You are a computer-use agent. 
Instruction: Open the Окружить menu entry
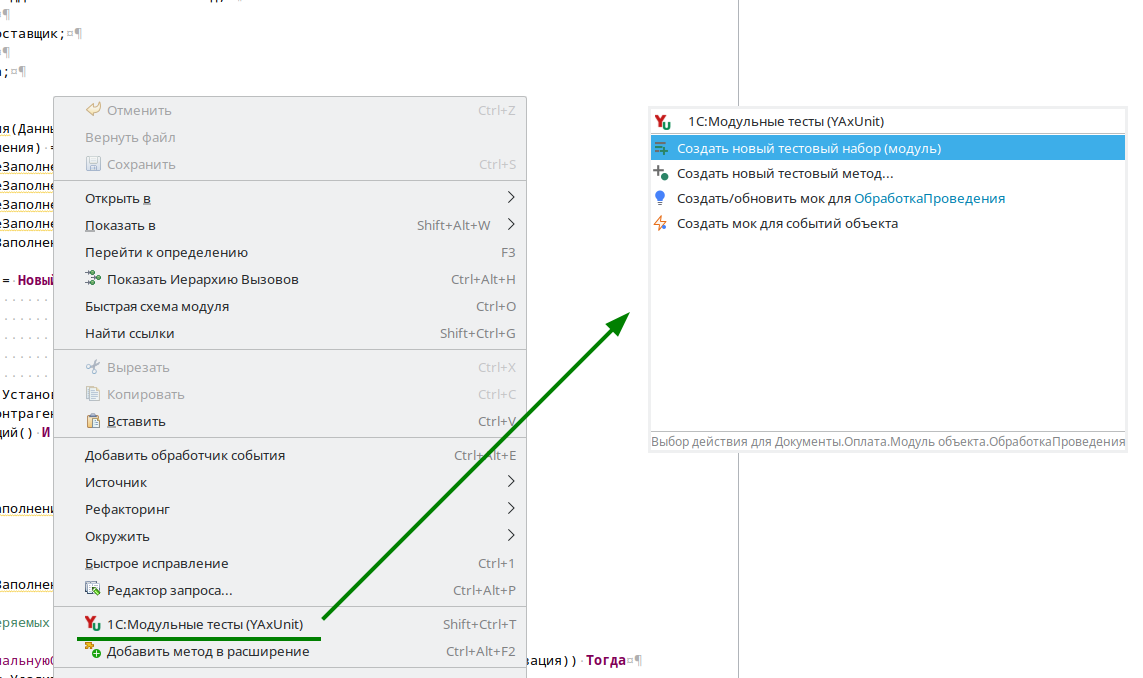pyautogui.click(x=290, y=536)
